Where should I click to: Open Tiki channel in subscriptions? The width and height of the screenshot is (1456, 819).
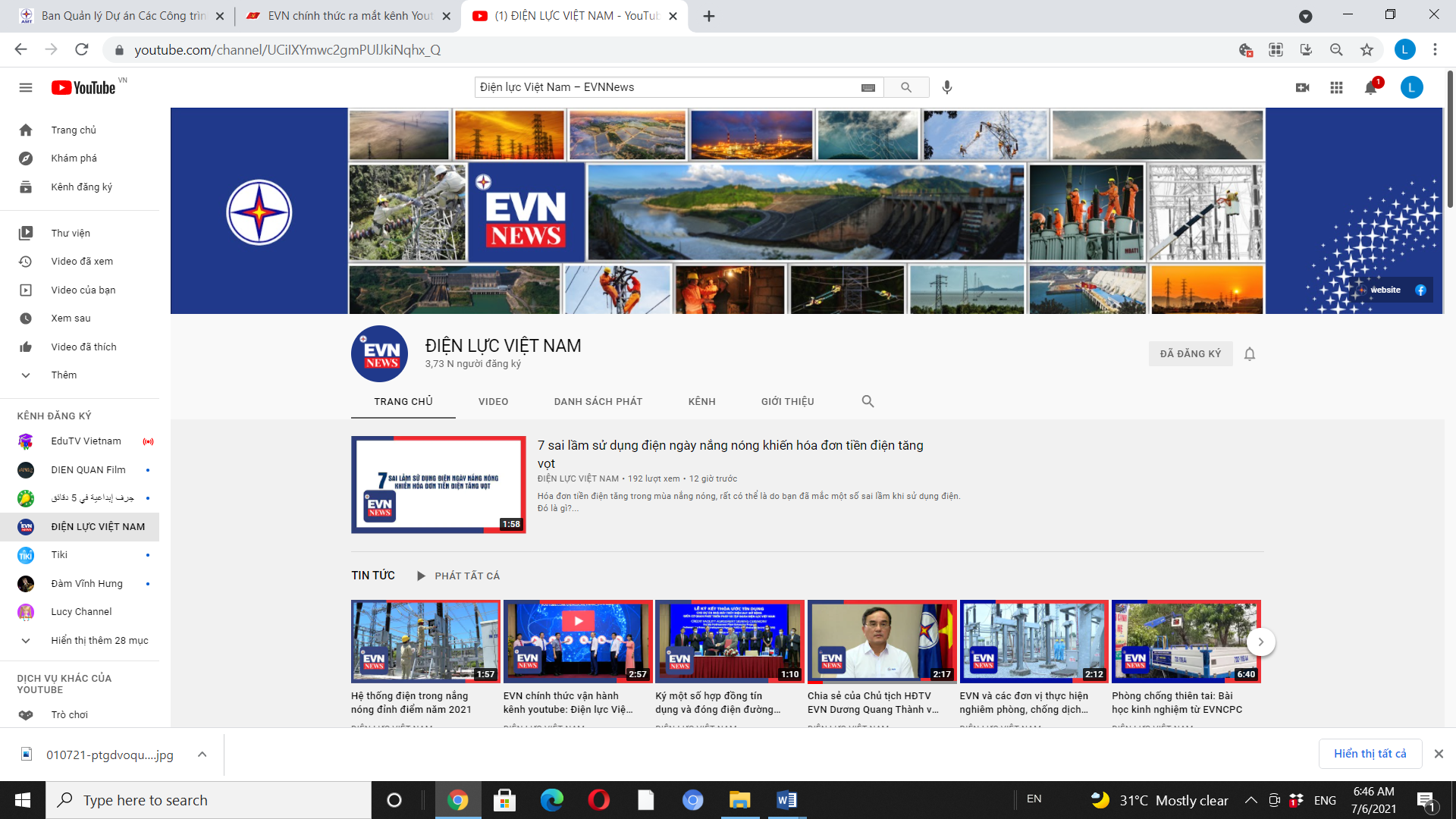(80, 555)
